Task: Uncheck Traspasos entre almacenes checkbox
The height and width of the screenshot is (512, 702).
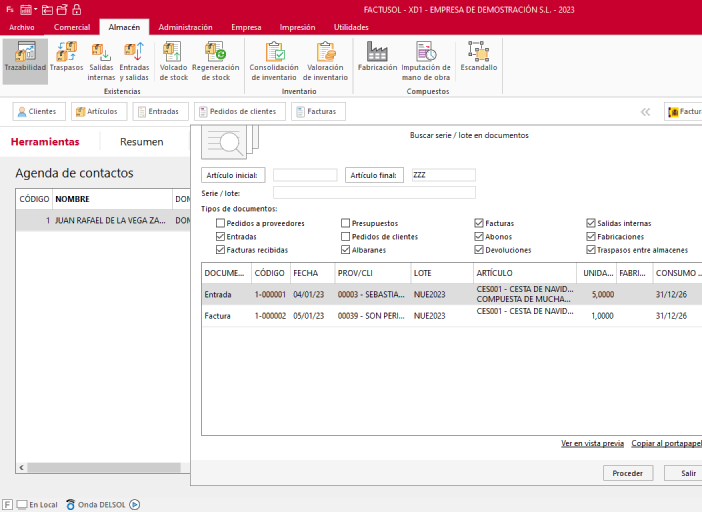Action: pos(591,250)
